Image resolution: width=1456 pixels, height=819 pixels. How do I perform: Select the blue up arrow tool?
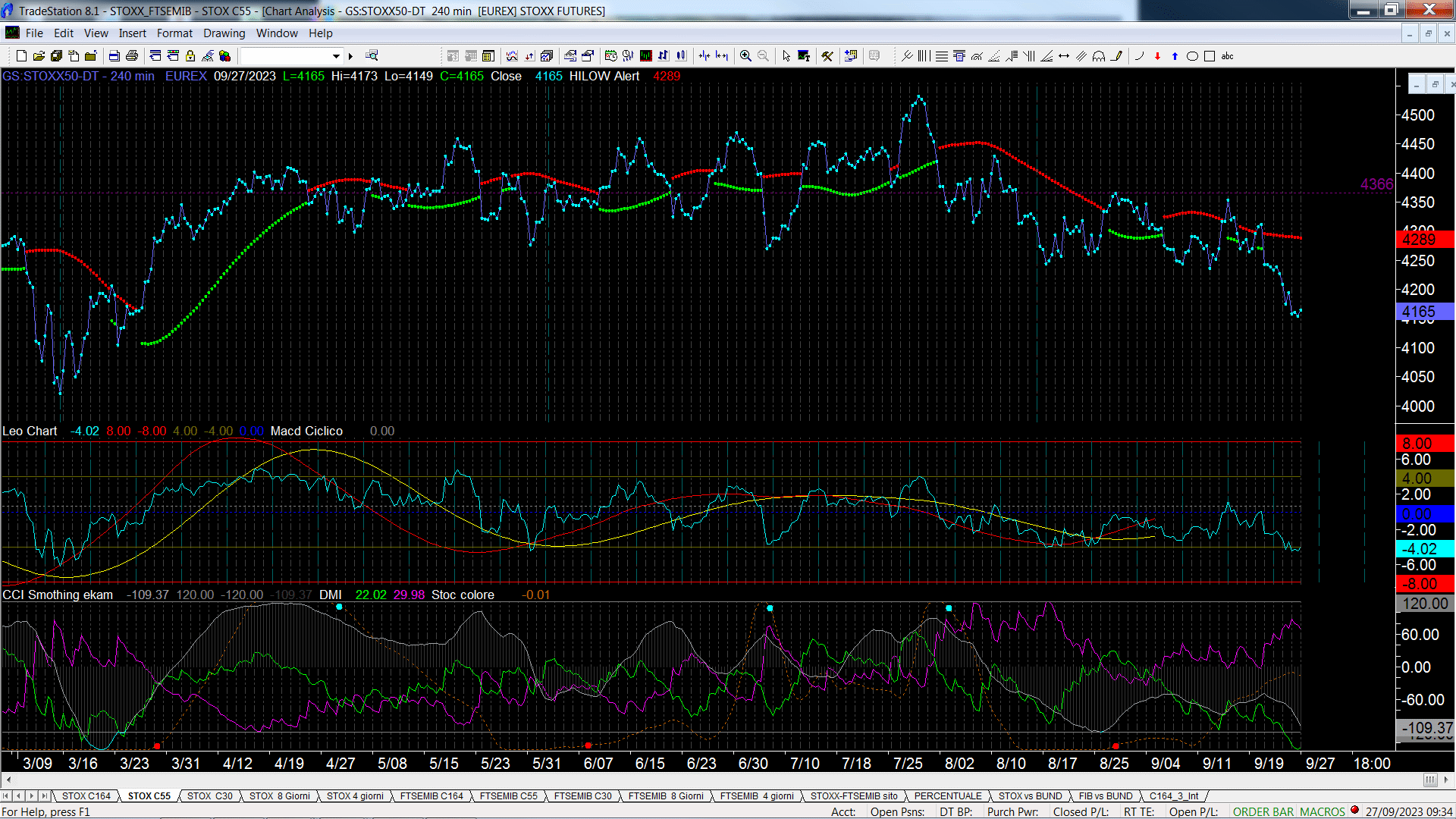(1175, 56)
